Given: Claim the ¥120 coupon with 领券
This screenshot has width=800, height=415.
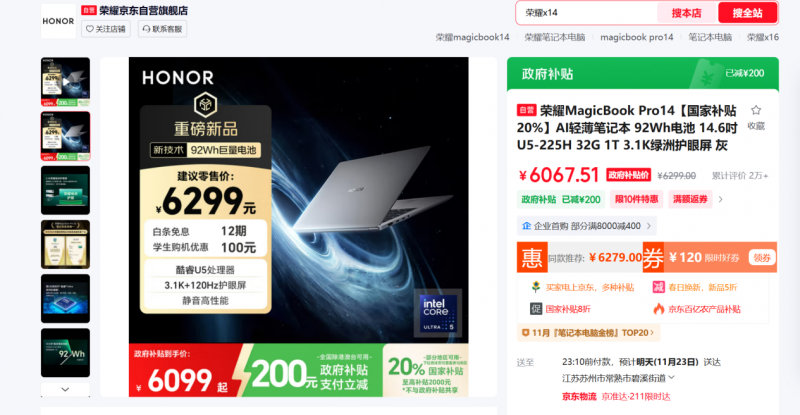Looking at the screenshot, I should pyautogui.click(x=762, y=258).
